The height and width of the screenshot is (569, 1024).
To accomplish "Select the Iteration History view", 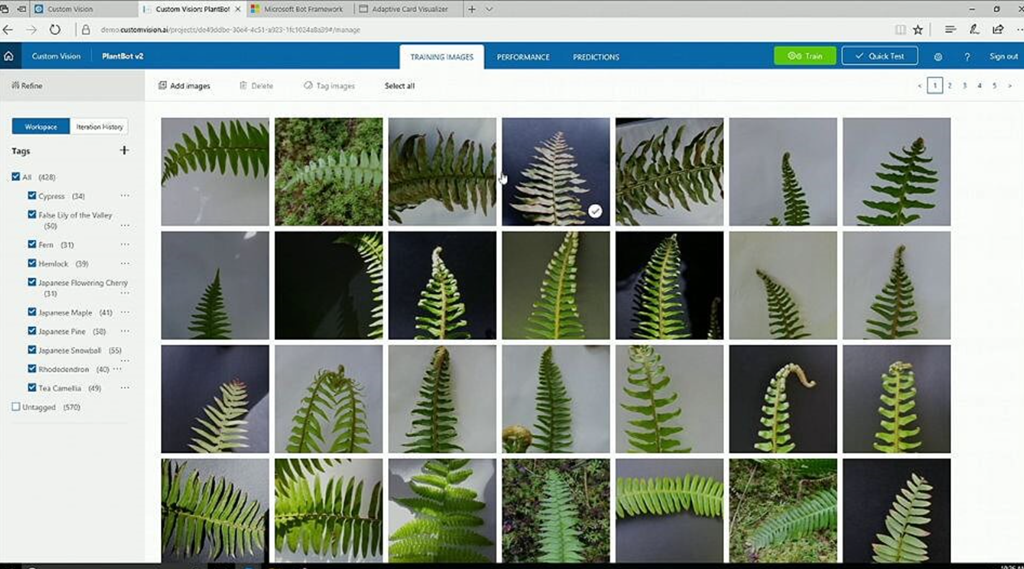I will (x=99, y=127).
